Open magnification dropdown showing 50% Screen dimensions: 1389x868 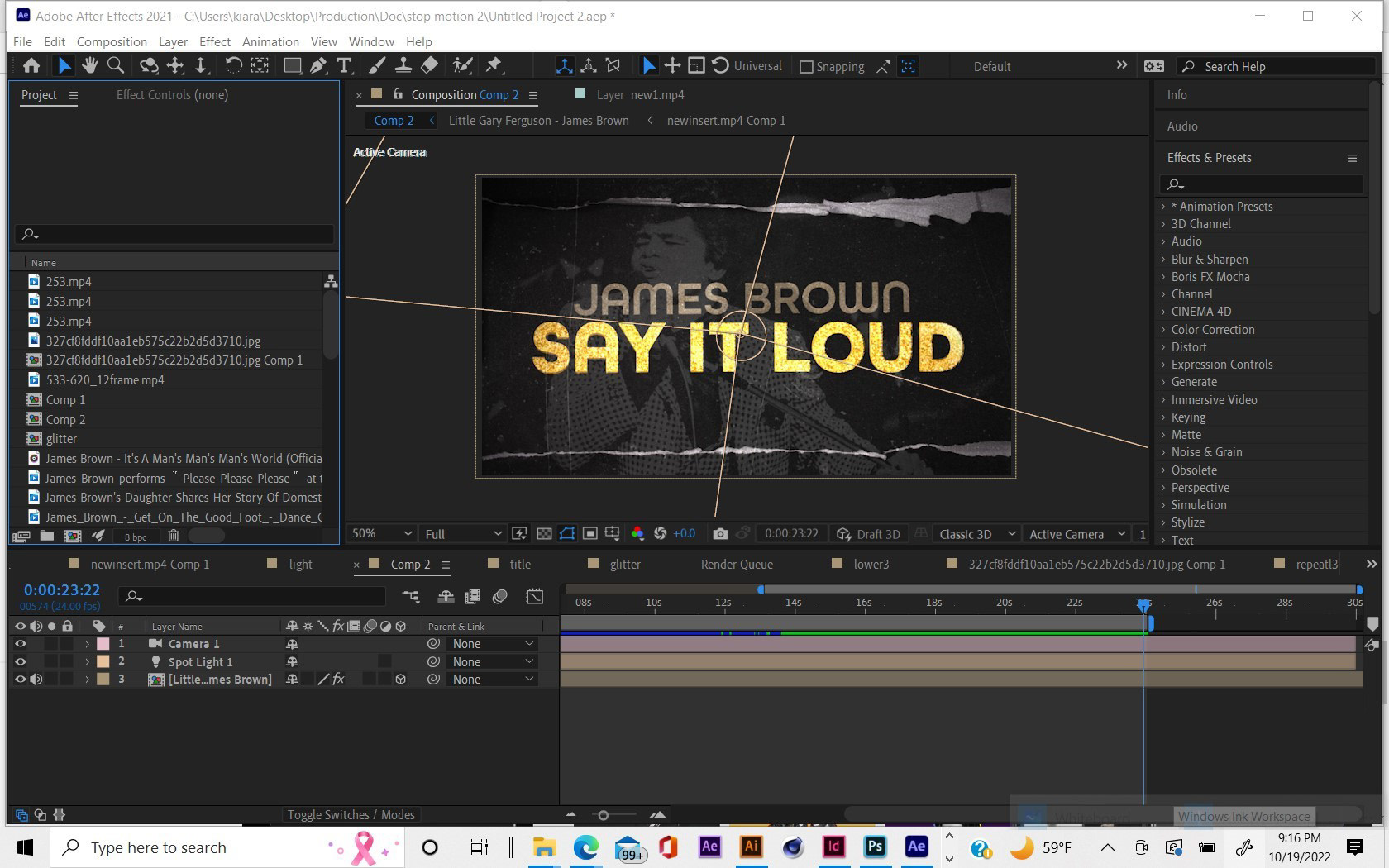pyautogui.click(x=380, y=534)
